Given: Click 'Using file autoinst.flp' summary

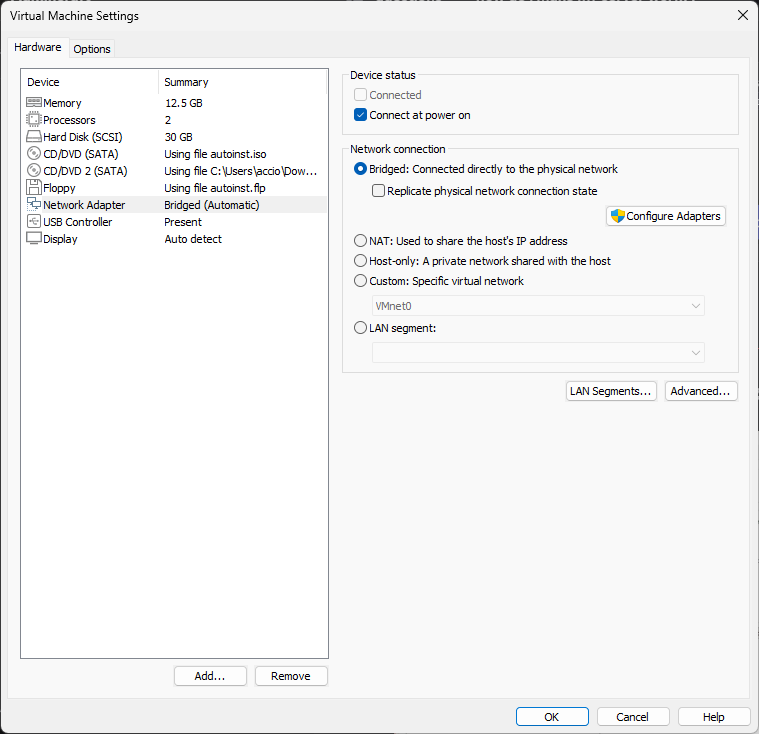Looking at the screenshot, I should 215,188.
